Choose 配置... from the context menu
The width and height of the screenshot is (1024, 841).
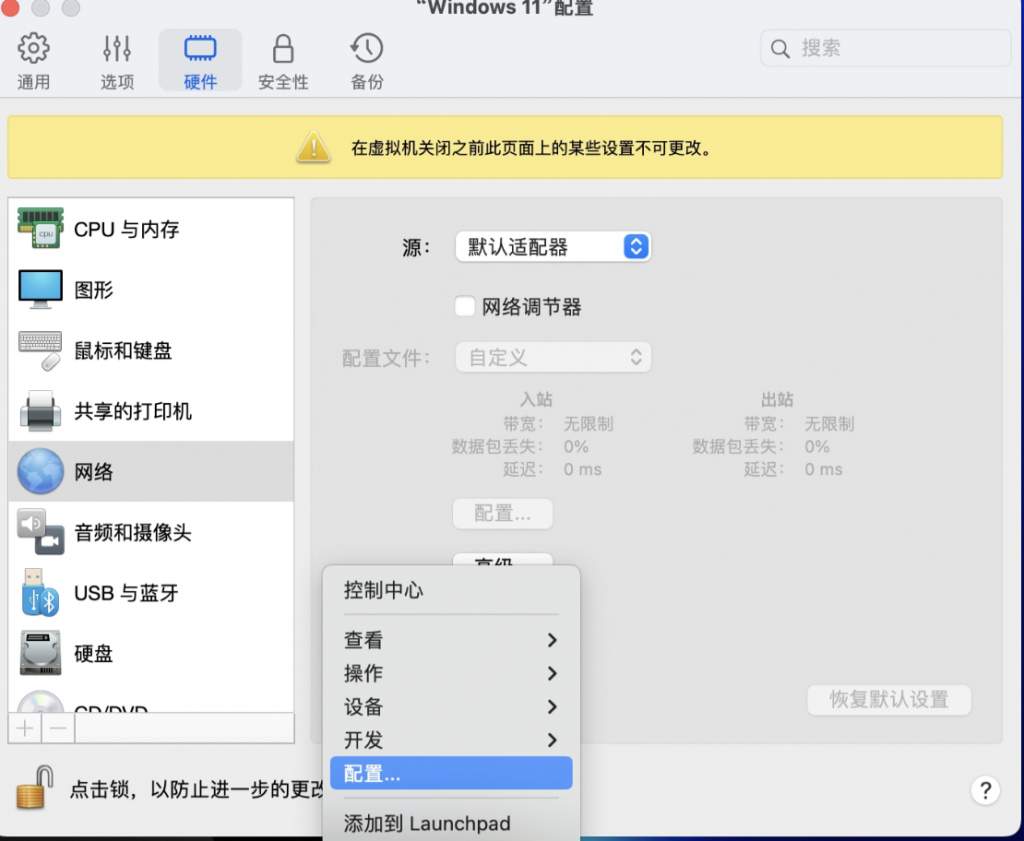pyautogui.click(x=451, y=773)
